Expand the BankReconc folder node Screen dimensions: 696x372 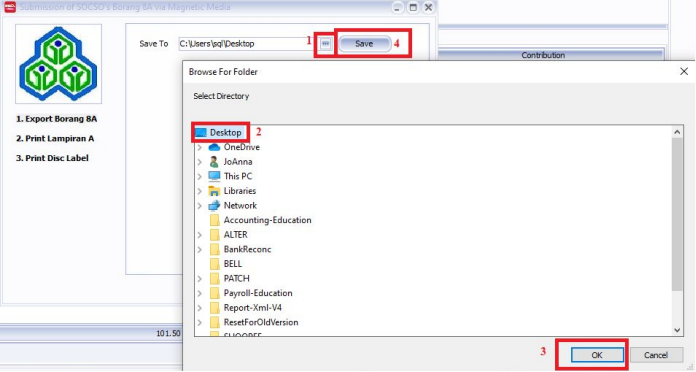pyautogui.click(x=200, y=249)
